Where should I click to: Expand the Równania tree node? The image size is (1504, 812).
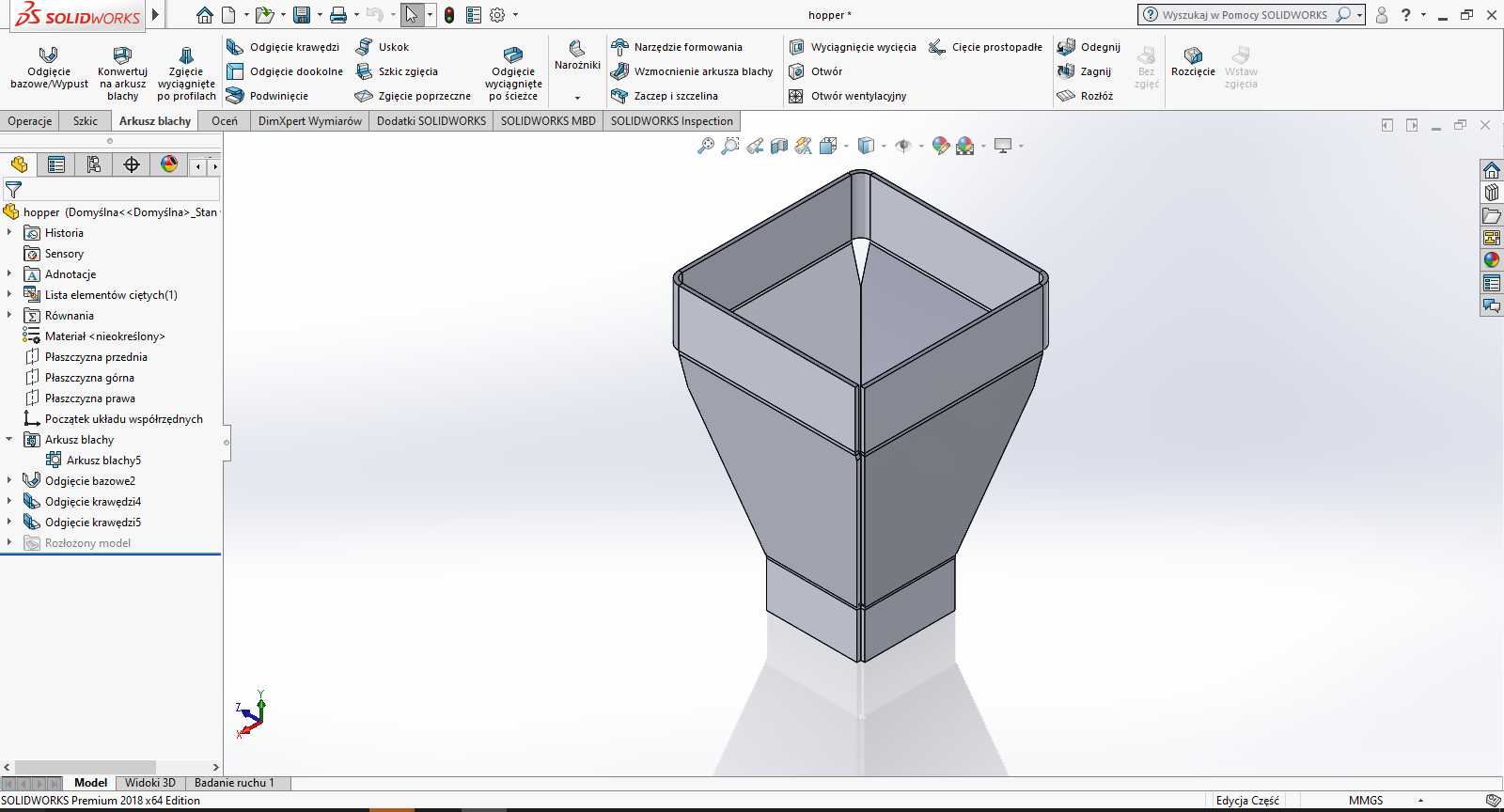click(x=9, y=315)
